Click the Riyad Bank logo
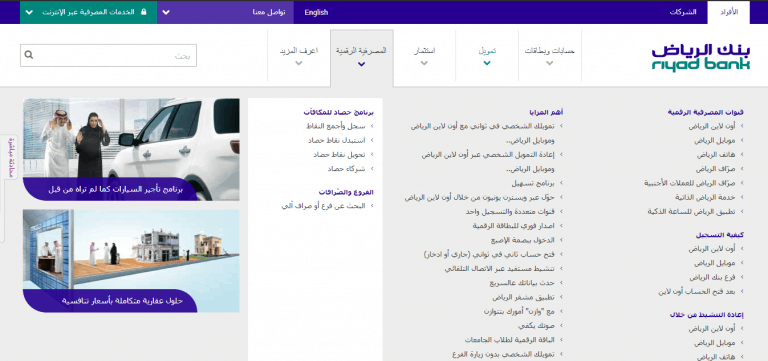The image size is (768, 361). 700,58
